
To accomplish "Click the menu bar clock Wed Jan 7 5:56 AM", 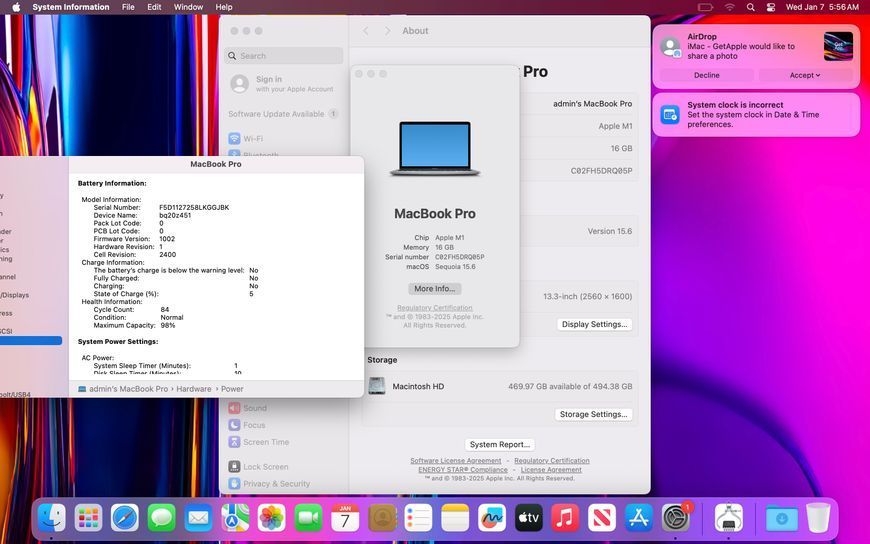I will click(822, 7).
